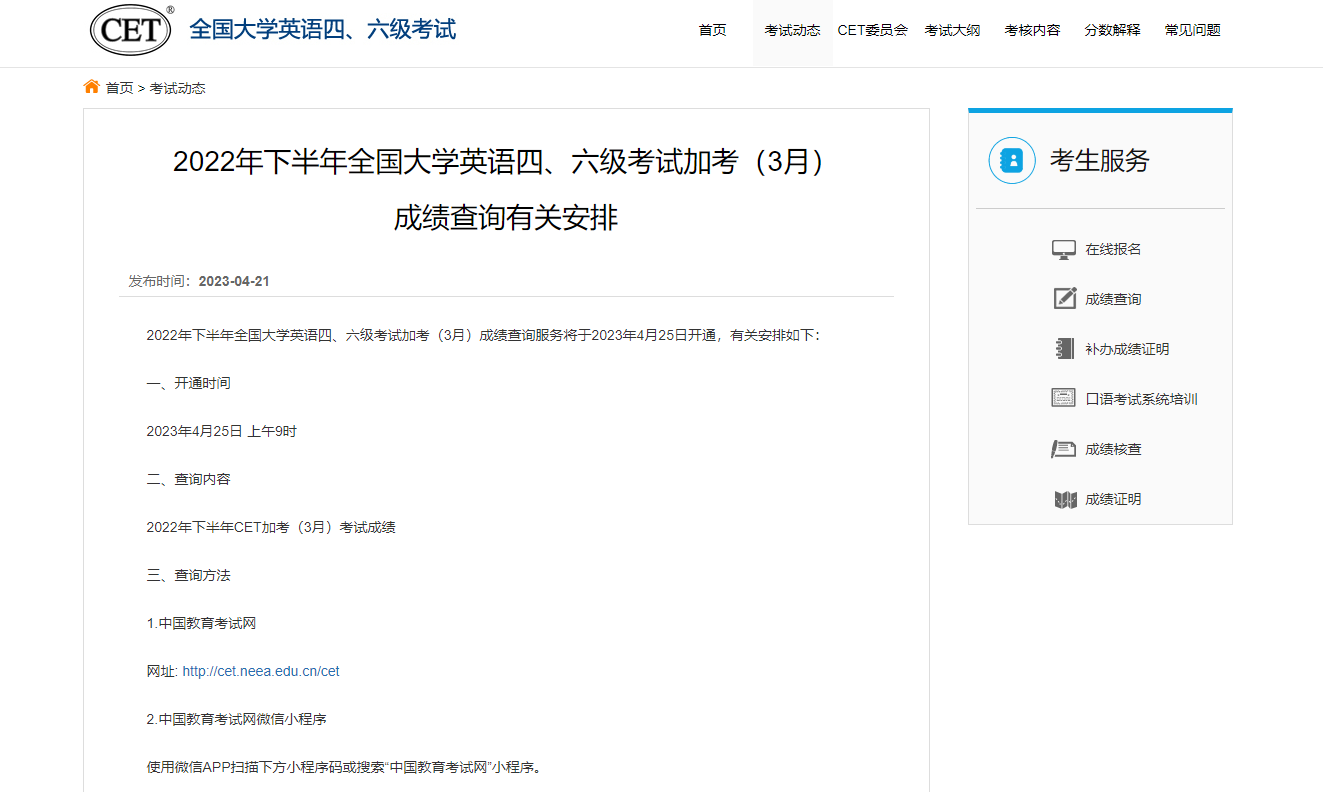Navigate to 考核内容 in top menu

click(1032, 30)
